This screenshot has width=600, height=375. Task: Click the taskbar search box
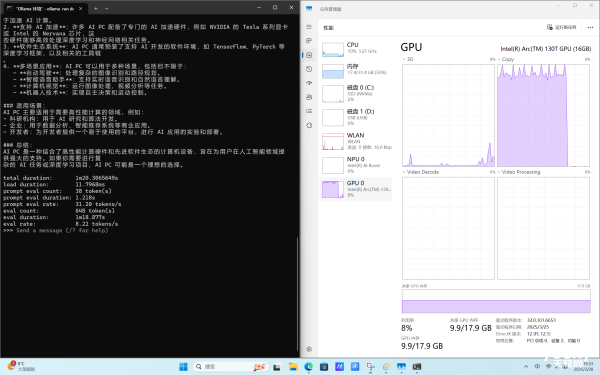[230, 367]
